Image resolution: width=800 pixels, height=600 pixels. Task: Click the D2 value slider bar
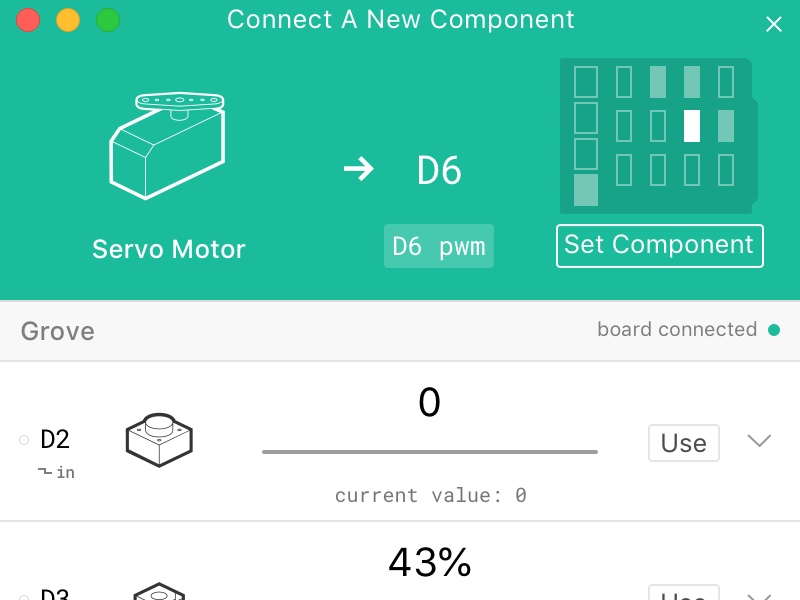pyautogui.click(x=430, y=452)
